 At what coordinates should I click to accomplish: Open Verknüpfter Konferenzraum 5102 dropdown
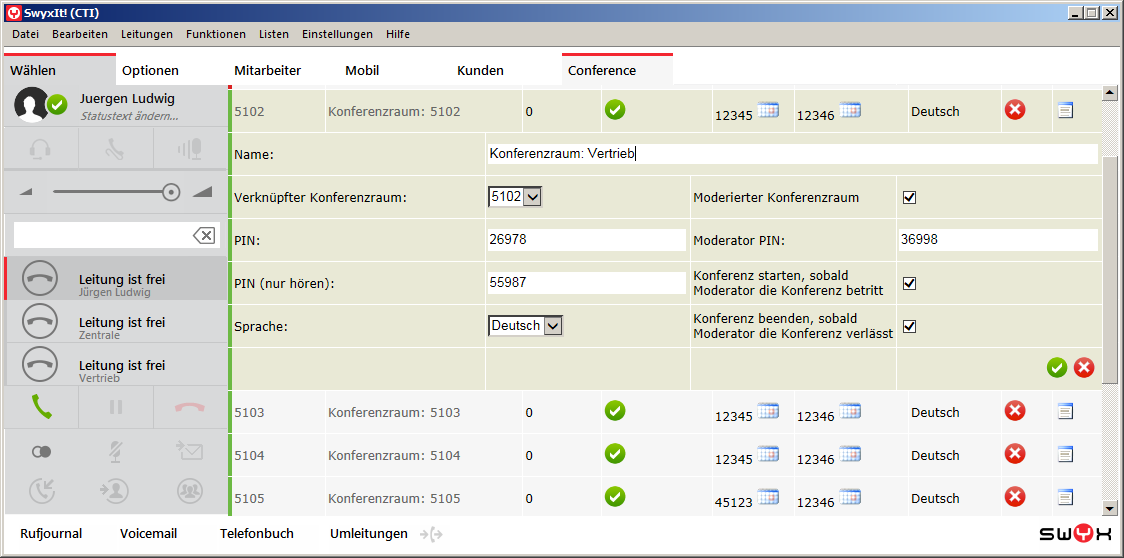point(532,197)
